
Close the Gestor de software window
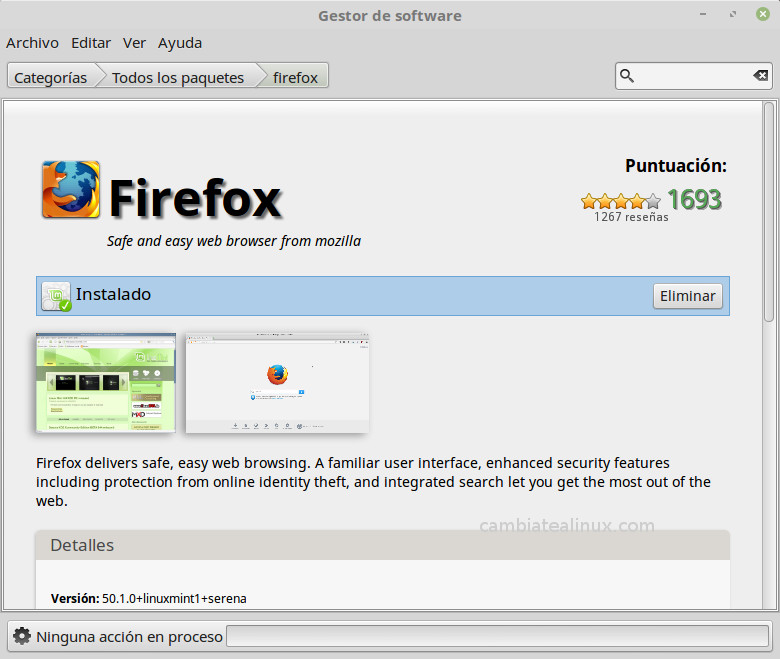[x=763, y=14]
